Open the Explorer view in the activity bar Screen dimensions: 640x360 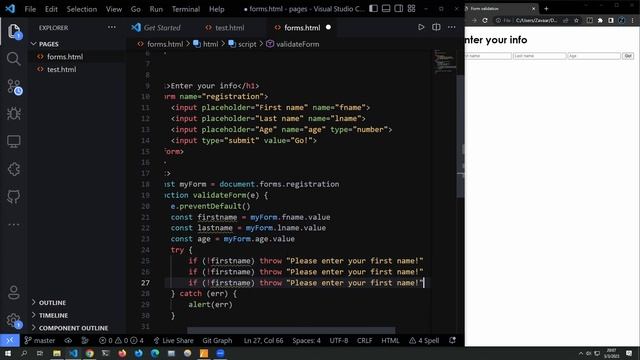[13, 31]
